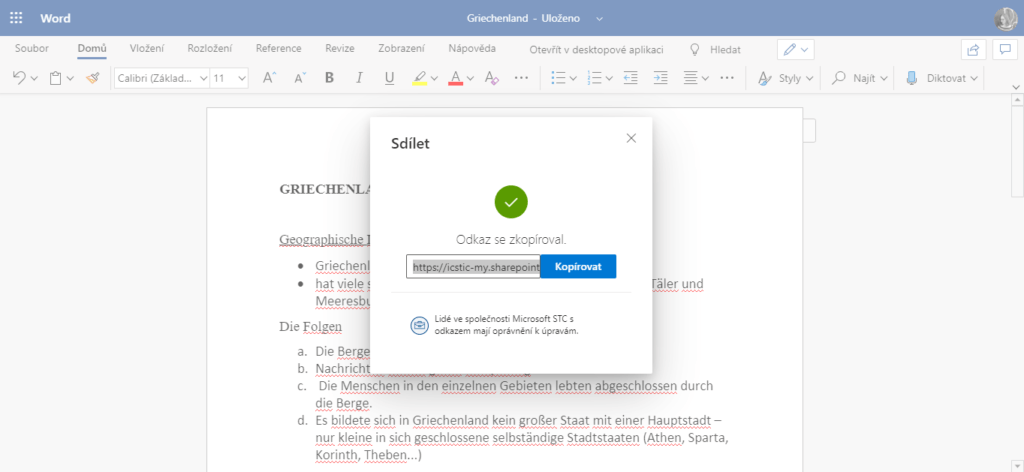Toggle italic formatting
The height and width of the screenshot is (472, 1024).
pos(360,77)
